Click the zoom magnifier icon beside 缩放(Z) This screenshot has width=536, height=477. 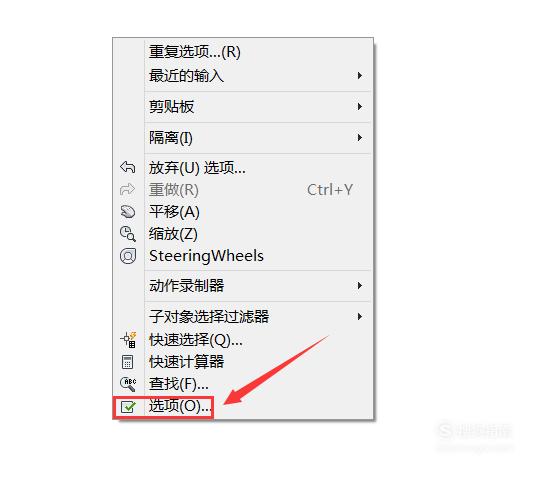(x=128, y=234)
